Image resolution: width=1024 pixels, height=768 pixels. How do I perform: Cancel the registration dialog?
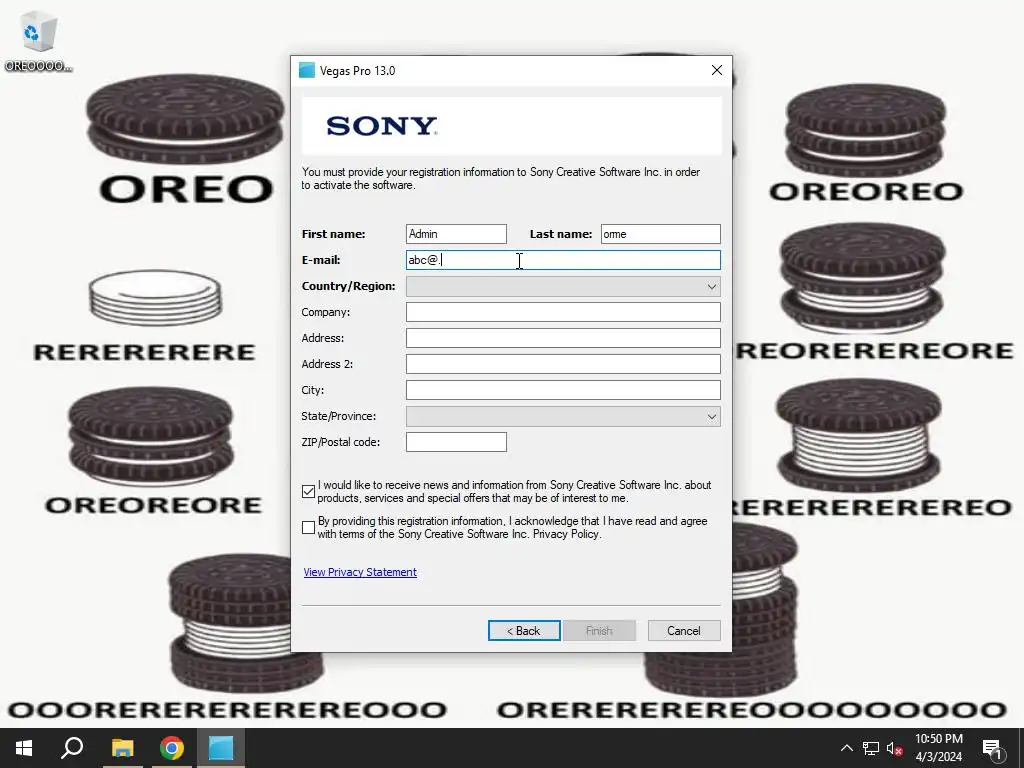[x=684, y=631]
